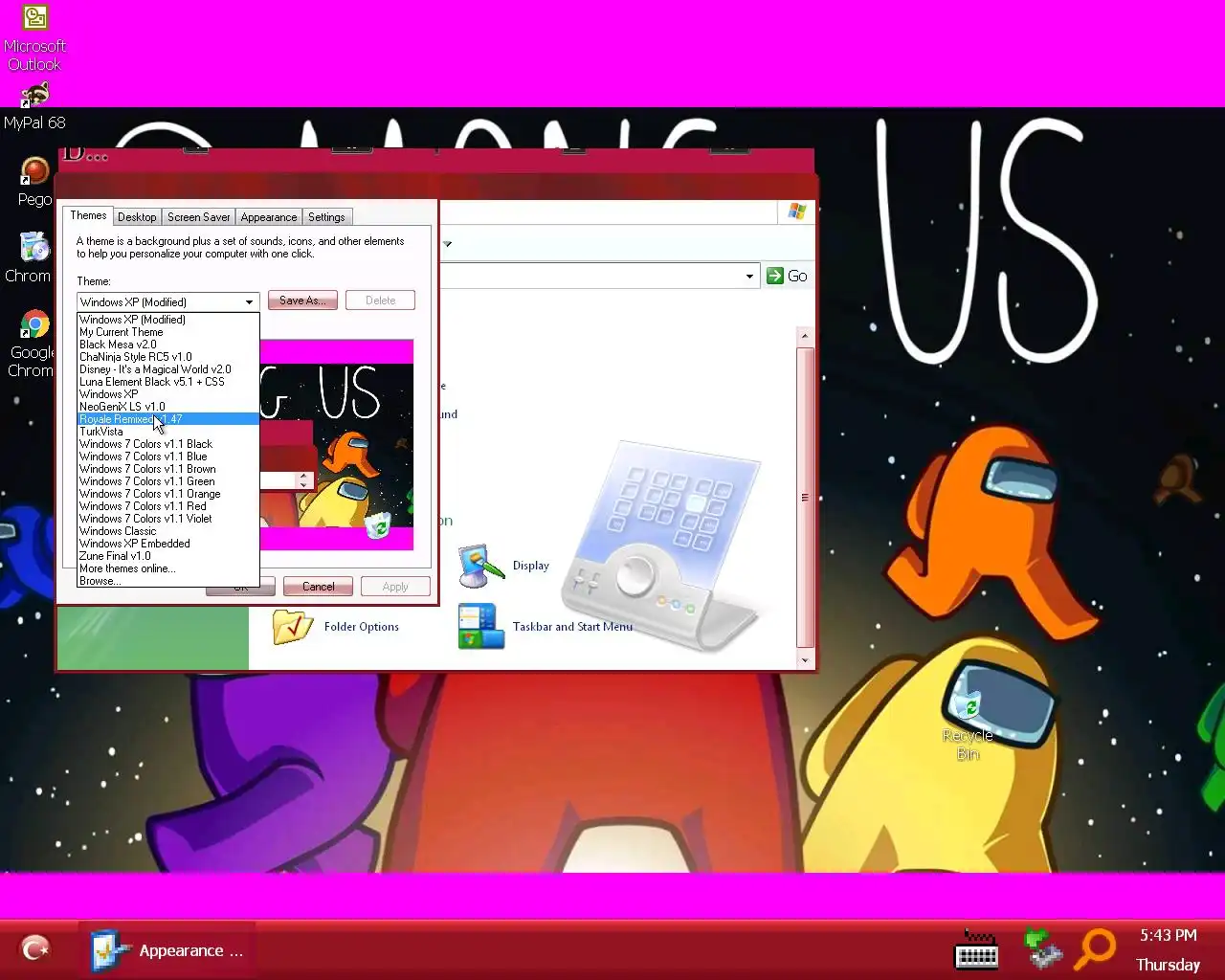Click the Apply button
The width and height of the screenshot is (1225, 980).
pyautogui.click(x=395, y=587)
